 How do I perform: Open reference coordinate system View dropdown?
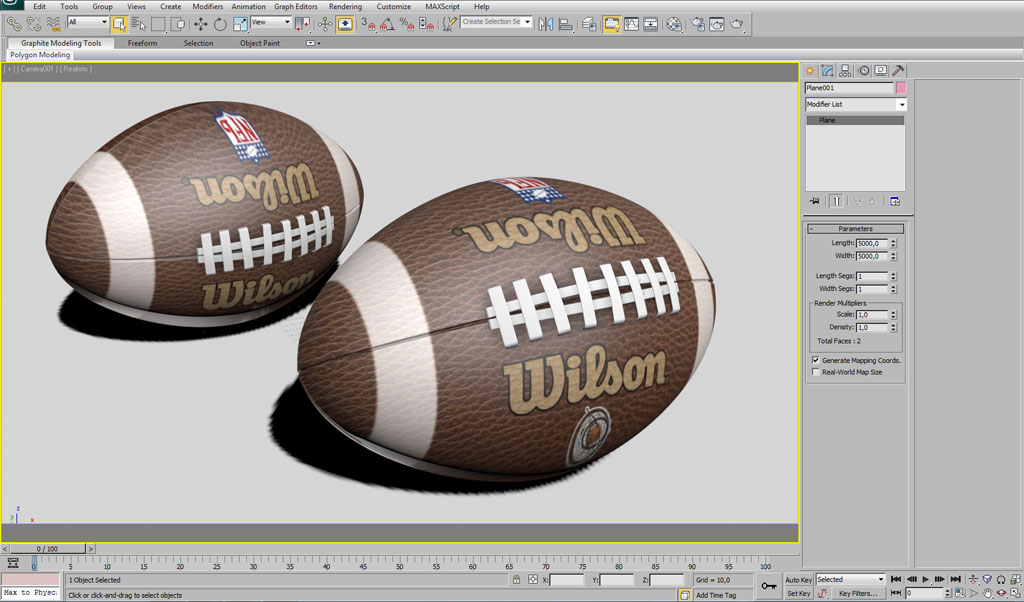pyautogui.click(x=271, y=22)
